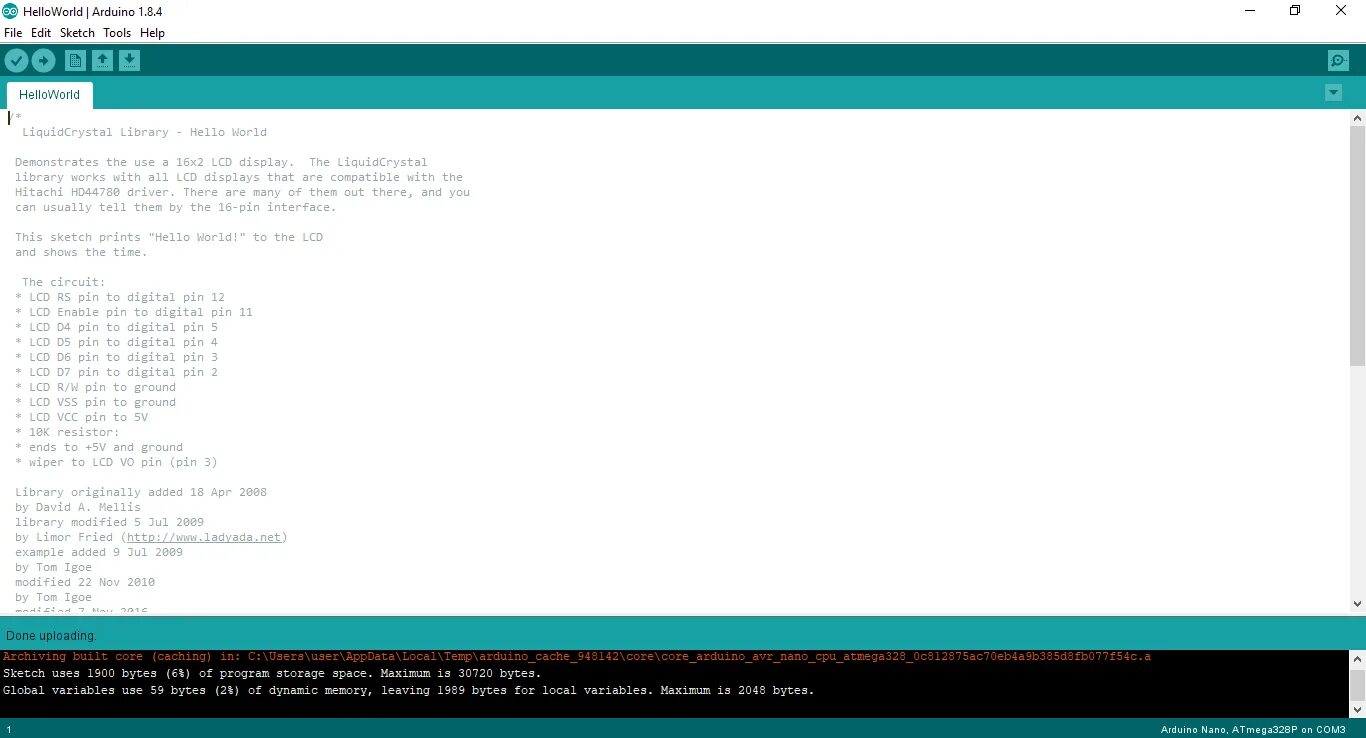Click the 'LCD D6 pin to digital pin 3' line
The image size is (1366, 738).
[117, 357]
